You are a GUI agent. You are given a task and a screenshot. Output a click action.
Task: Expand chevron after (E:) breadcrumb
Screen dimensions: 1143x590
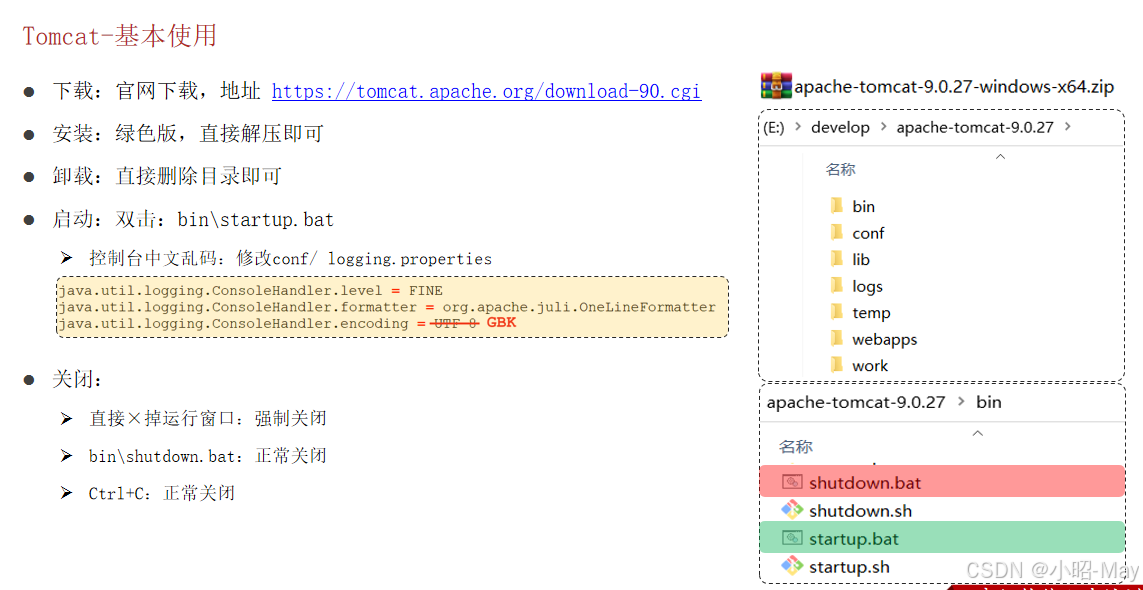[797, 128]
